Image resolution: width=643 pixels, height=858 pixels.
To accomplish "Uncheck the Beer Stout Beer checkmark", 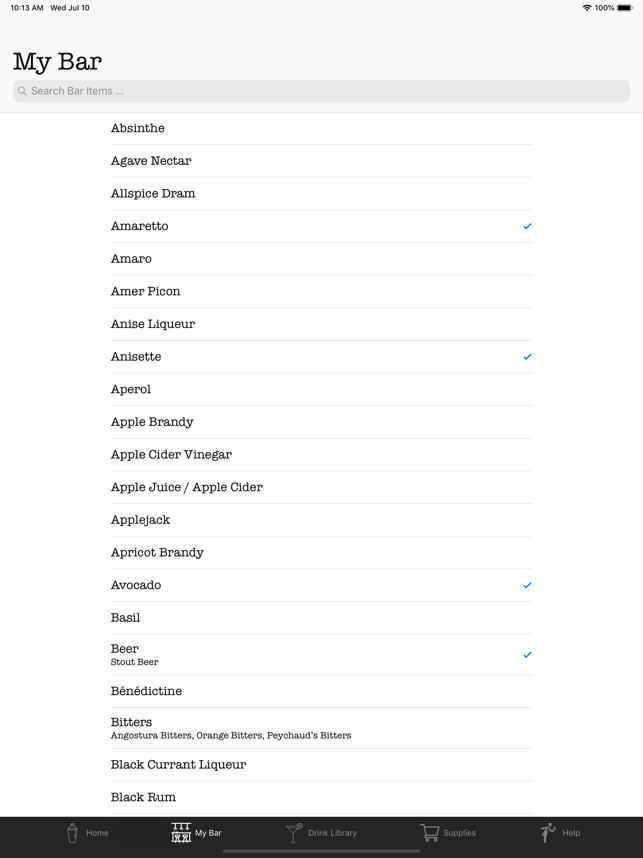I will [x=527, y=654].
